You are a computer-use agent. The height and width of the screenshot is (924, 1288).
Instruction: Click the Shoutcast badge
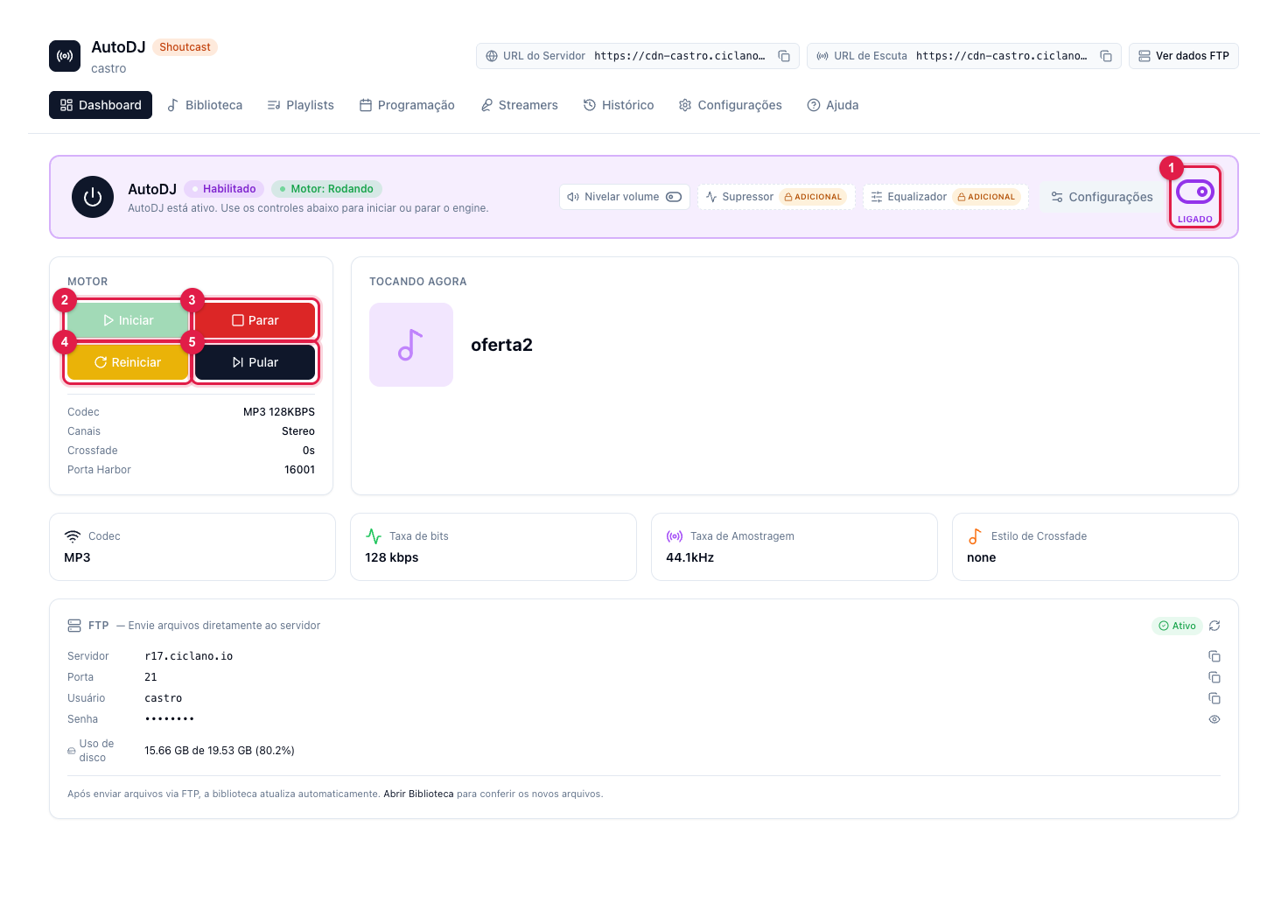(185, 47)
